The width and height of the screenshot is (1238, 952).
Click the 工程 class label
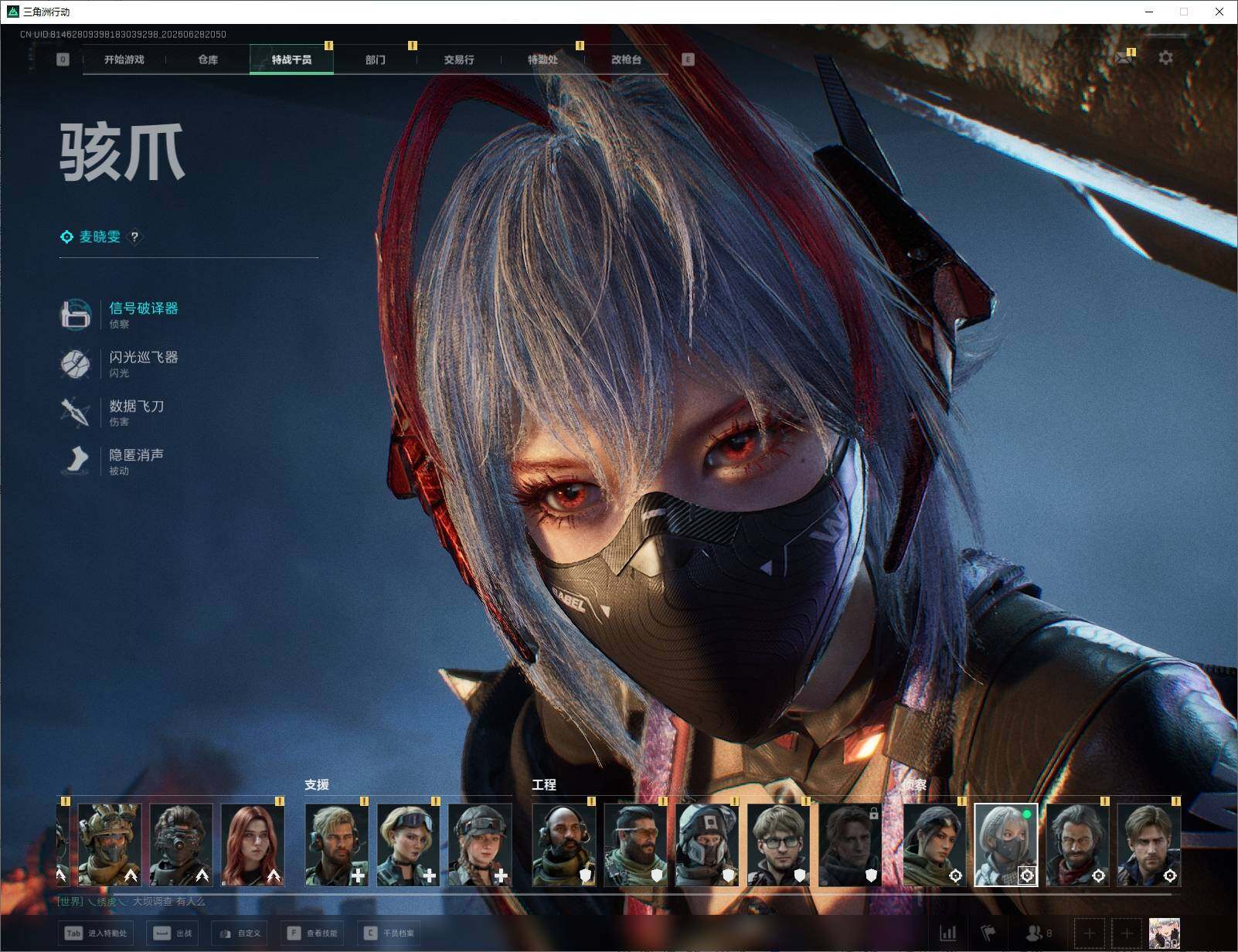pyautogui.click(x=544, y=784)
